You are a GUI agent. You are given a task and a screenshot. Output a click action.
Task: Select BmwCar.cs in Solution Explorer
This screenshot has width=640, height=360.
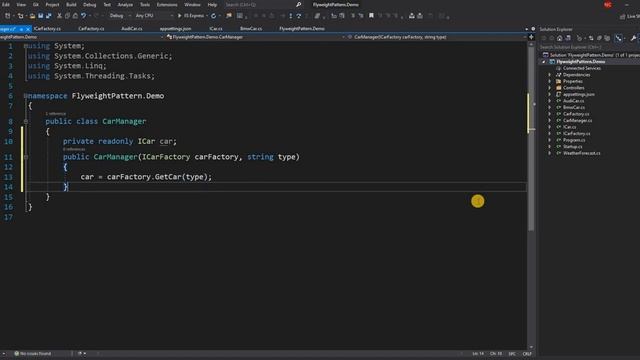point(574,107)
